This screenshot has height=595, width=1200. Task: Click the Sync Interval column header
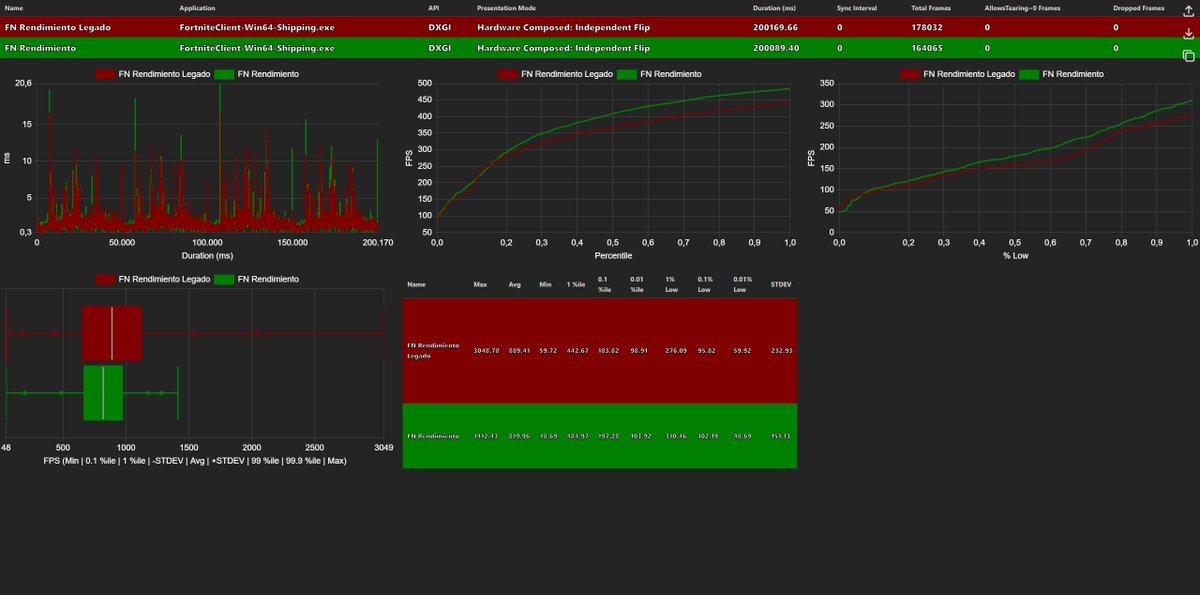856,7
